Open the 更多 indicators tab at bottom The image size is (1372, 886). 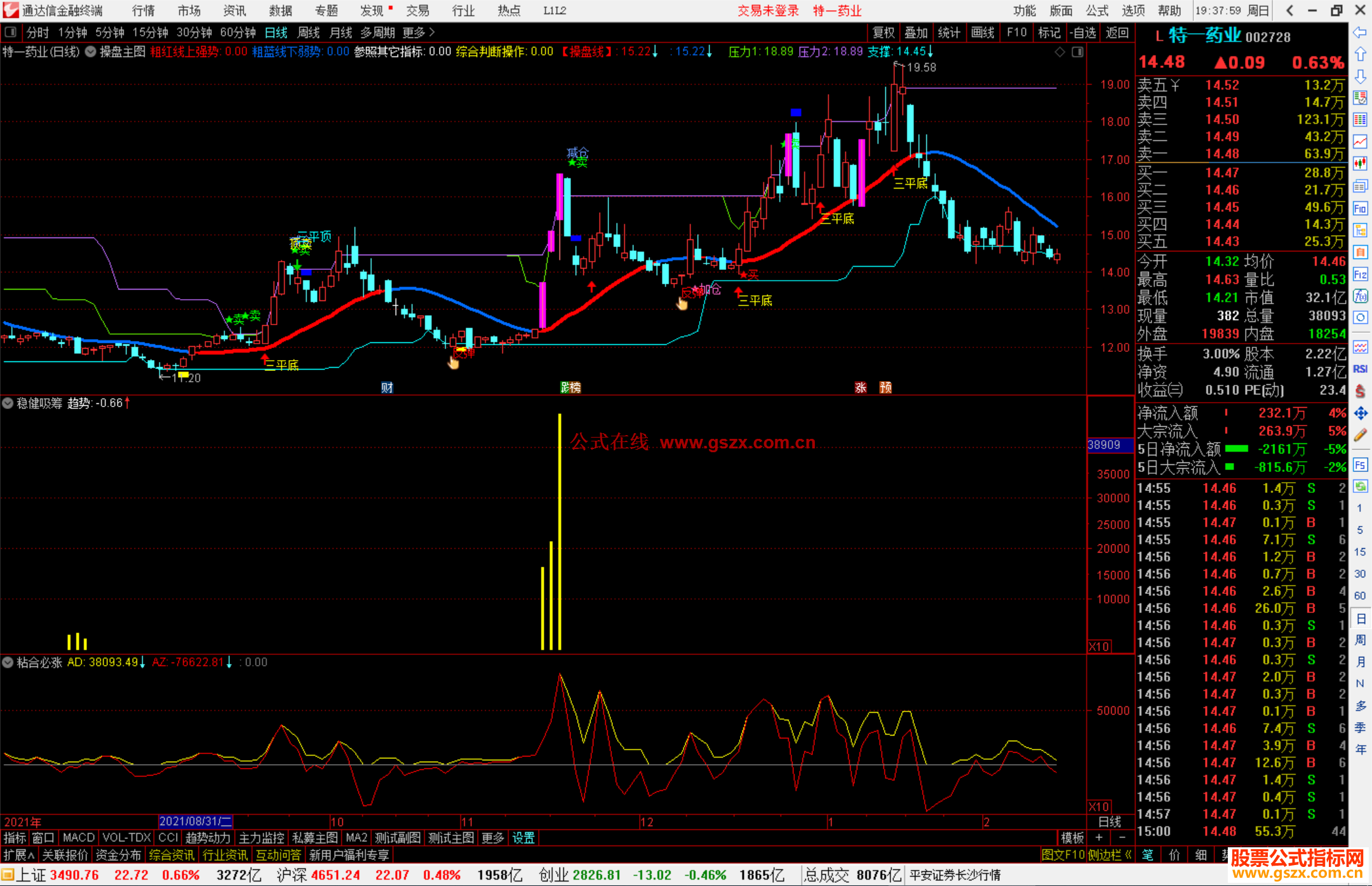(x=492, y=838)
